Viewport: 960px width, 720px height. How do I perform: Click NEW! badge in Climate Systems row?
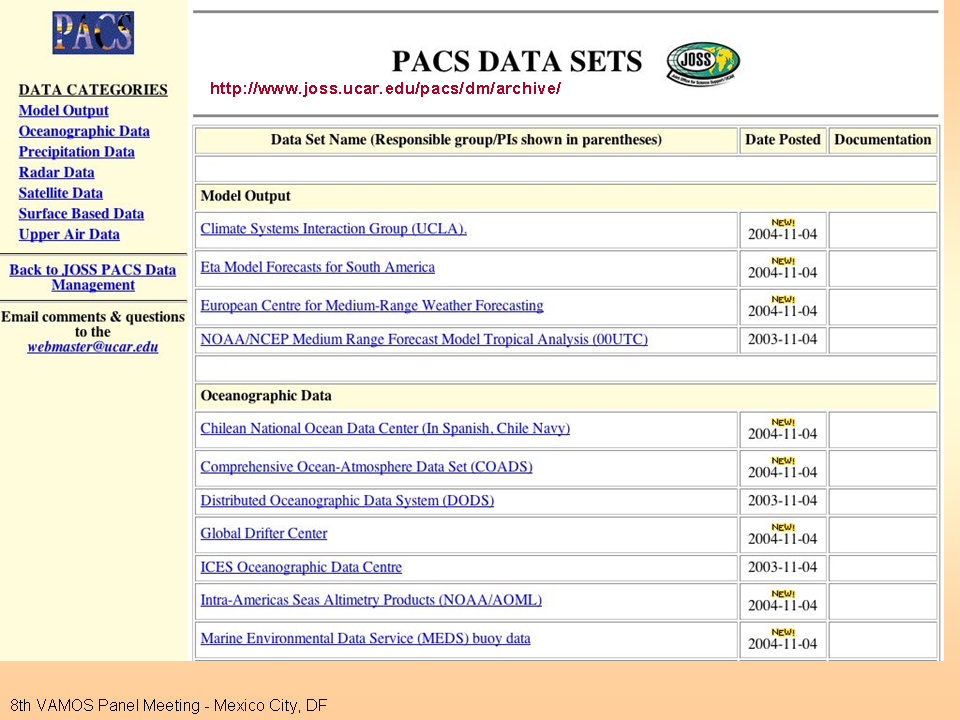(782, 222)
